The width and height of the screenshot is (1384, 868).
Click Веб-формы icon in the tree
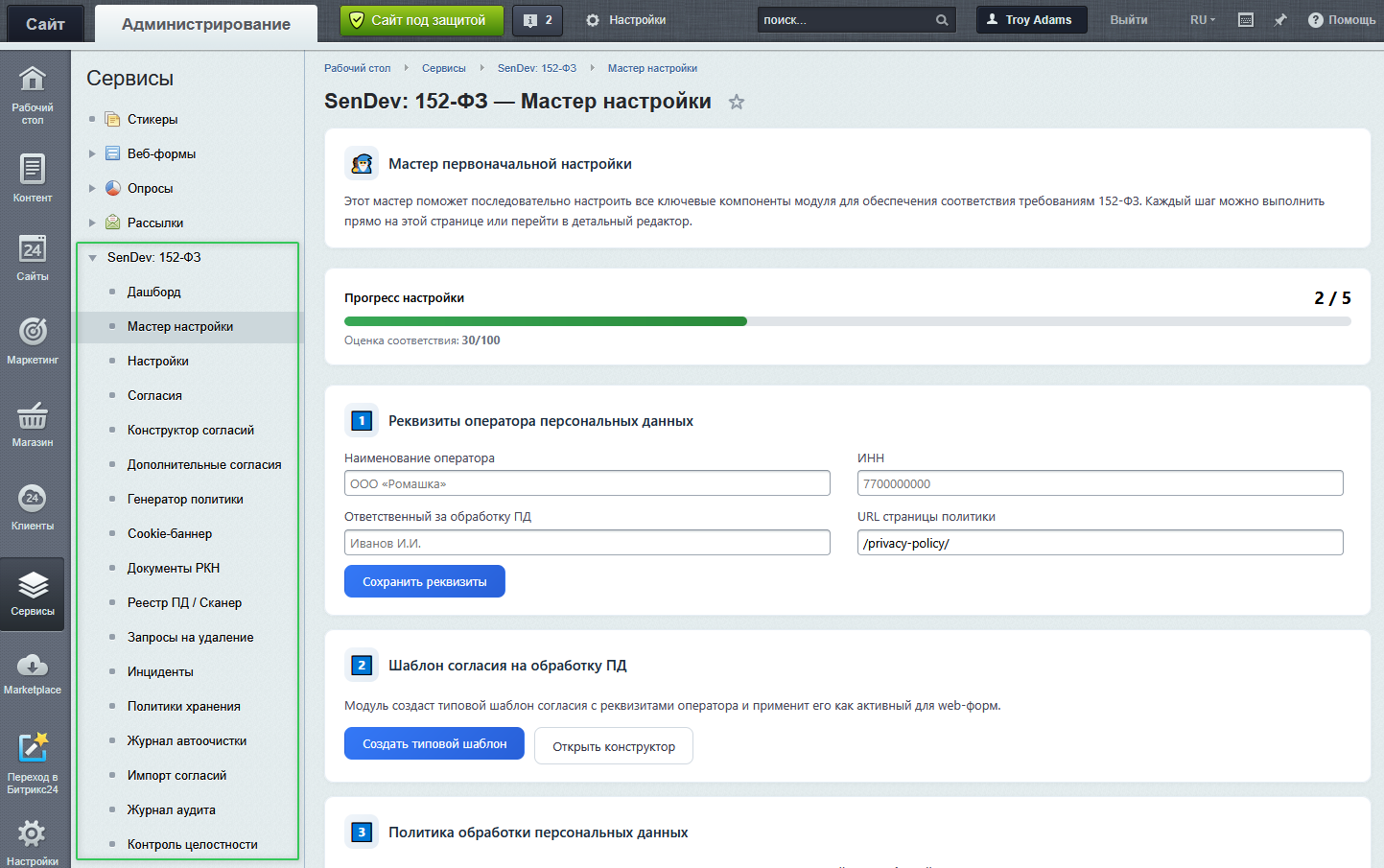click(113, 153)
